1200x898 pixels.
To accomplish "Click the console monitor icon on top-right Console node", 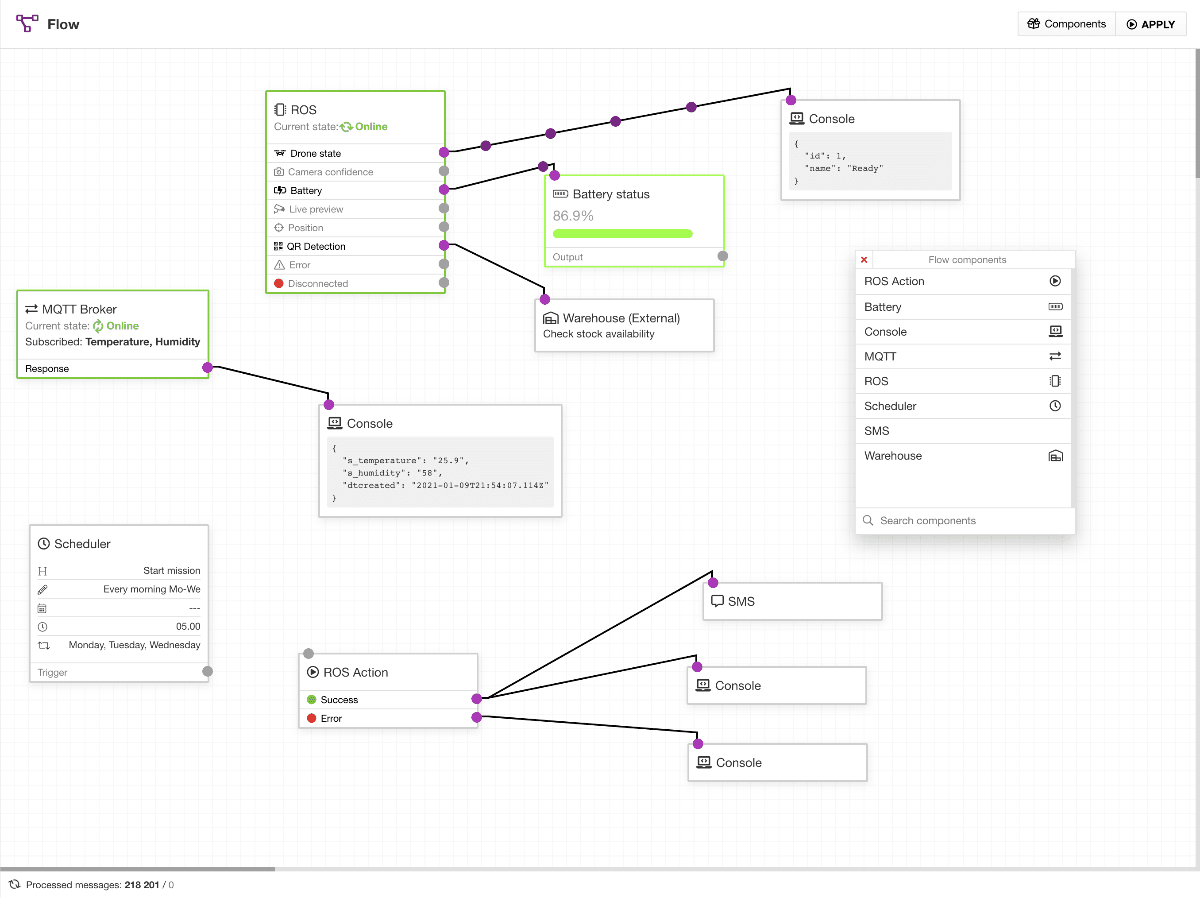I will (797, 118).
